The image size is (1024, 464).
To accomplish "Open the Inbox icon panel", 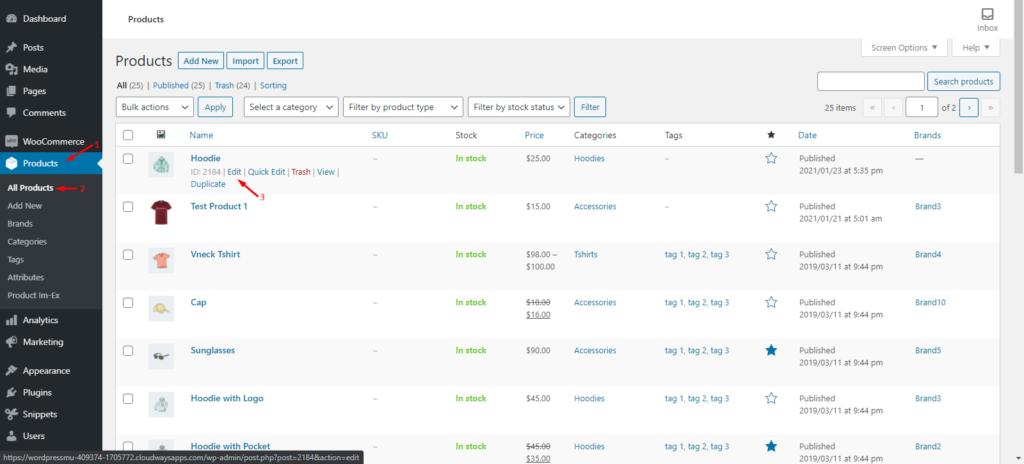I will tap(987, 15).
